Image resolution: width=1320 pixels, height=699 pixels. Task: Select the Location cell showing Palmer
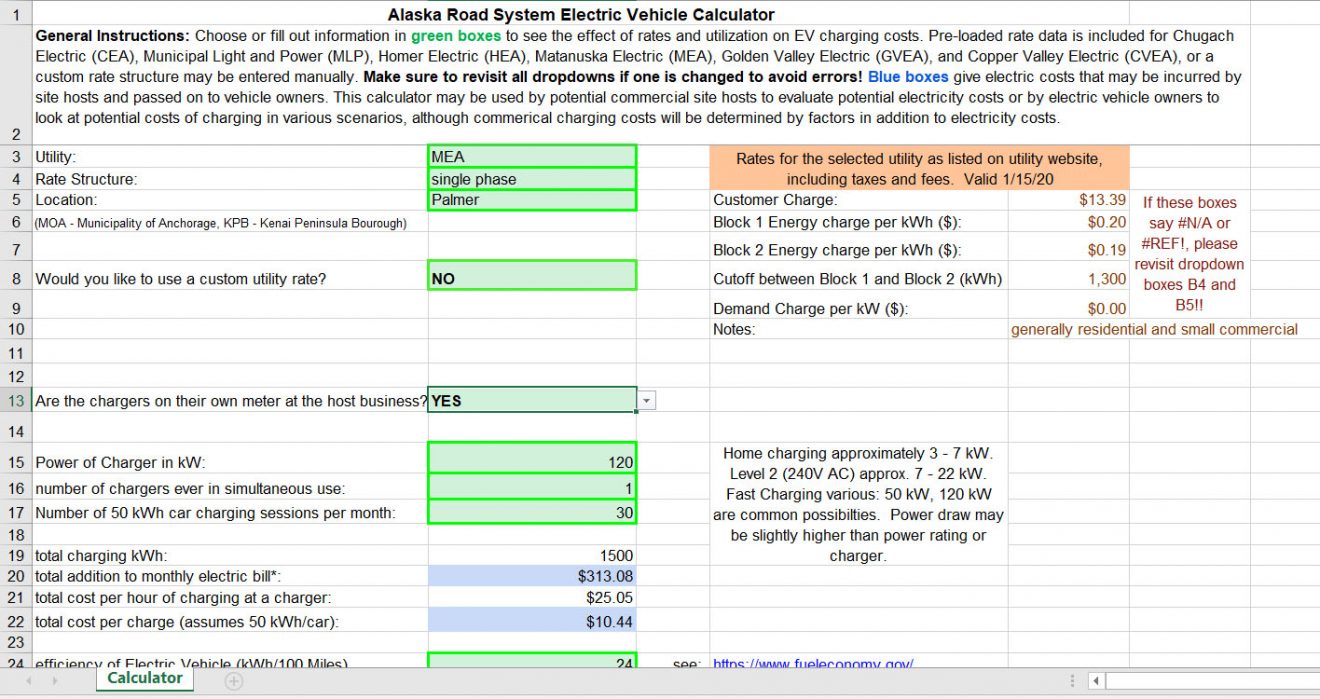pos(531,200)
